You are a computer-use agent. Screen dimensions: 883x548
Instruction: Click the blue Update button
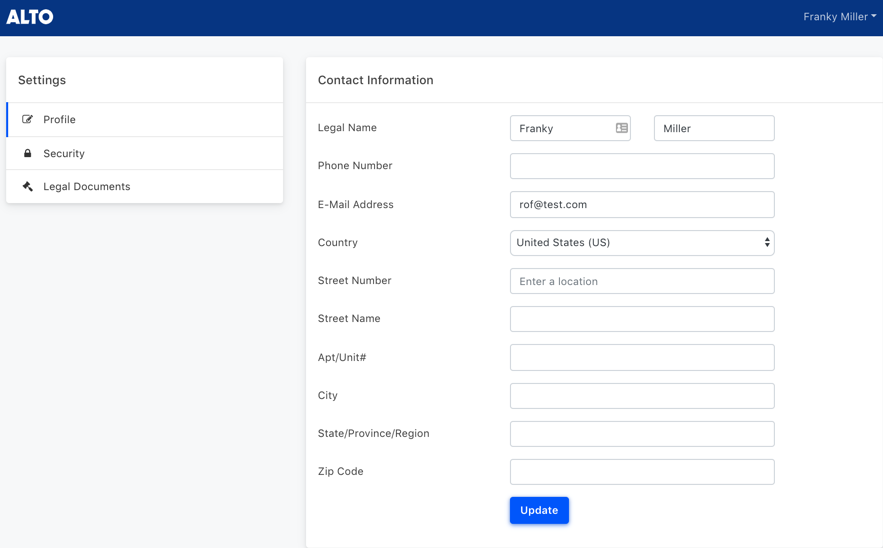[x=539, y=510]
